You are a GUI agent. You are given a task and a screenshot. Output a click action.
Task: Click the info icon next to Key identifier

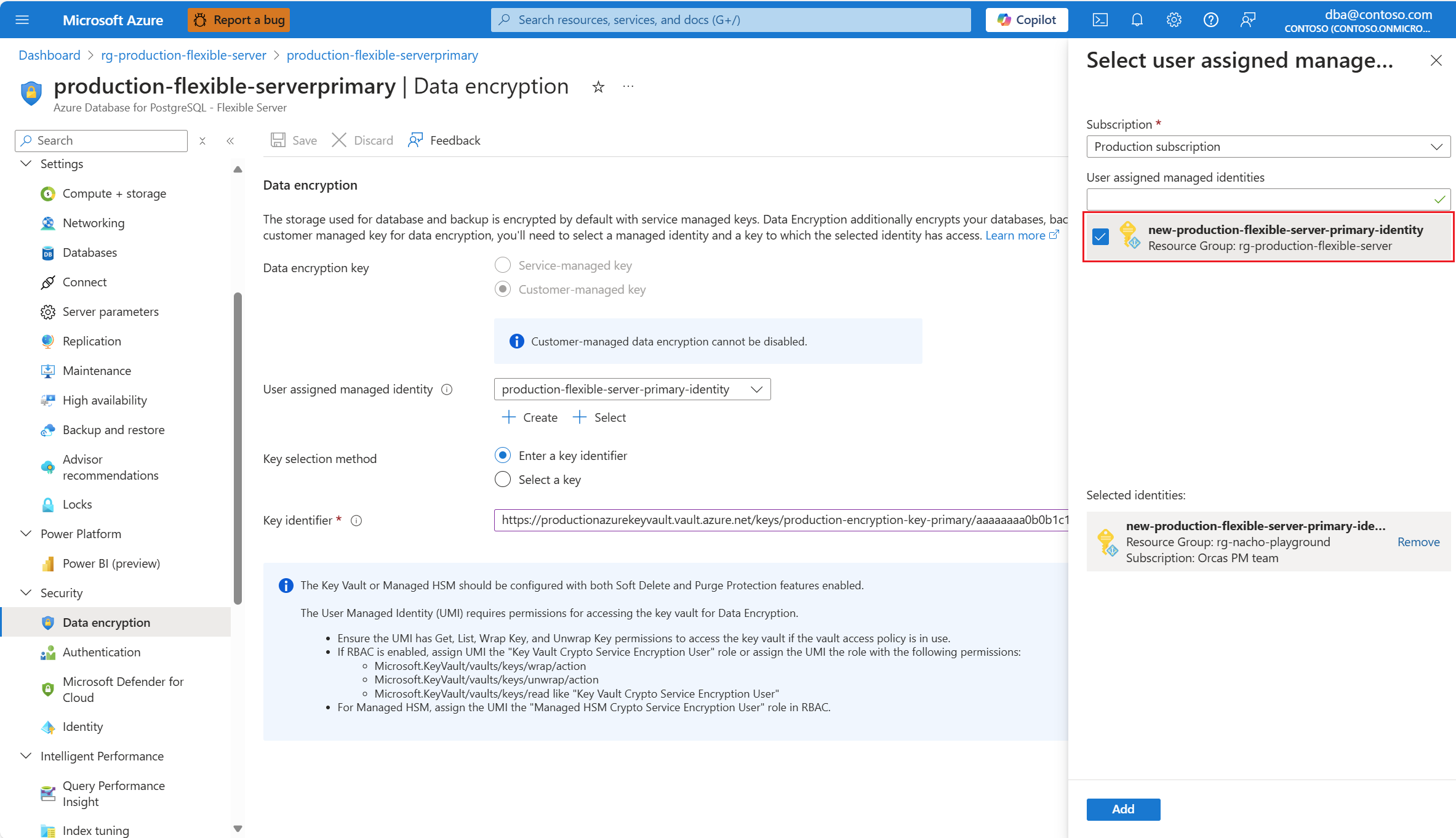[x=356, y=521]
